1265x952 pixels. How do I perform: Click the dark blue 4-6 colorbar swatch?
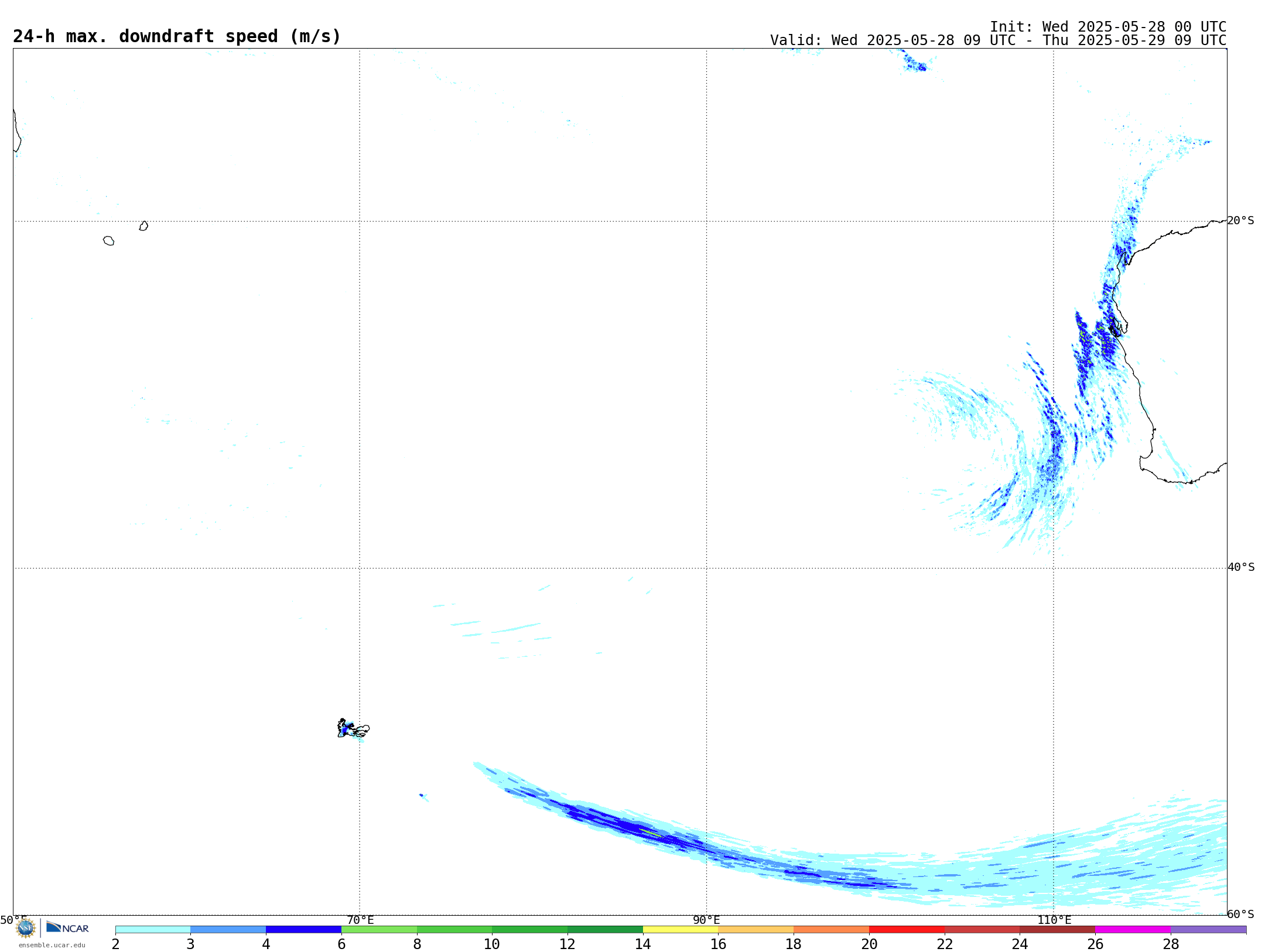point(303,930)
